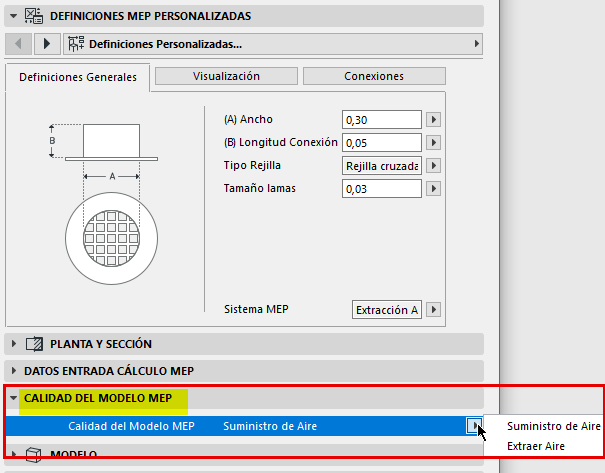Switch to the Visualización tab
The height and width of the screenshot is (473, 605).
[x=226, y=76]
